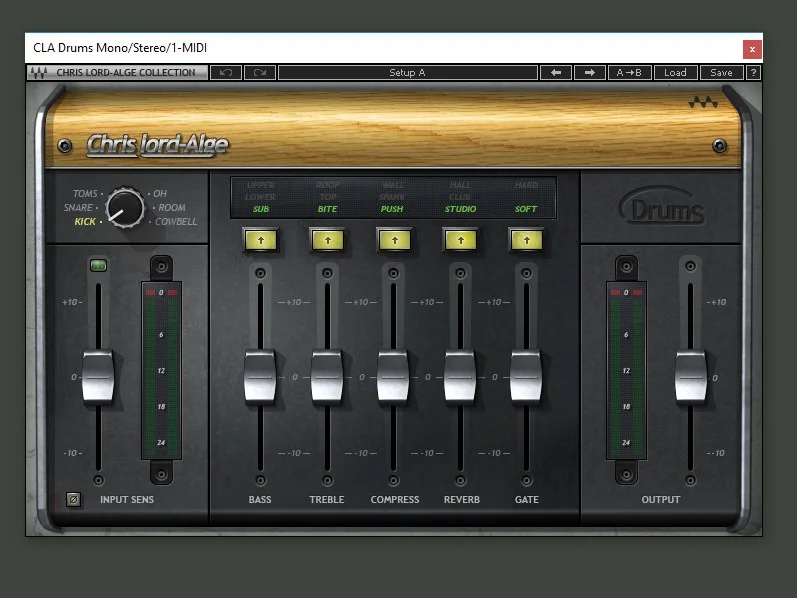The image size is (797, 598).
Task: Select KICK drum mode
Action: click(x=85, y=222)
